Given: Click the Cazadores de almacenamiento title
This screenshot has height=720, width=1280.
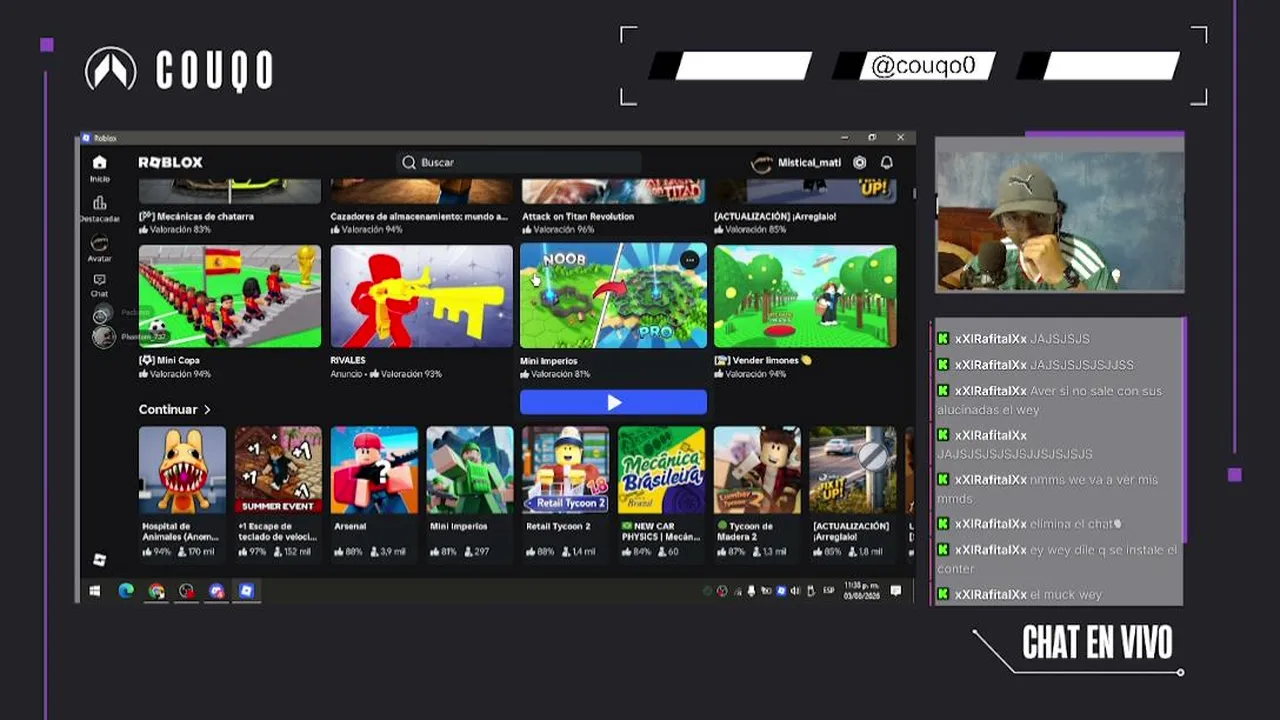Looking at the screenshot, I should click(419, 217).
